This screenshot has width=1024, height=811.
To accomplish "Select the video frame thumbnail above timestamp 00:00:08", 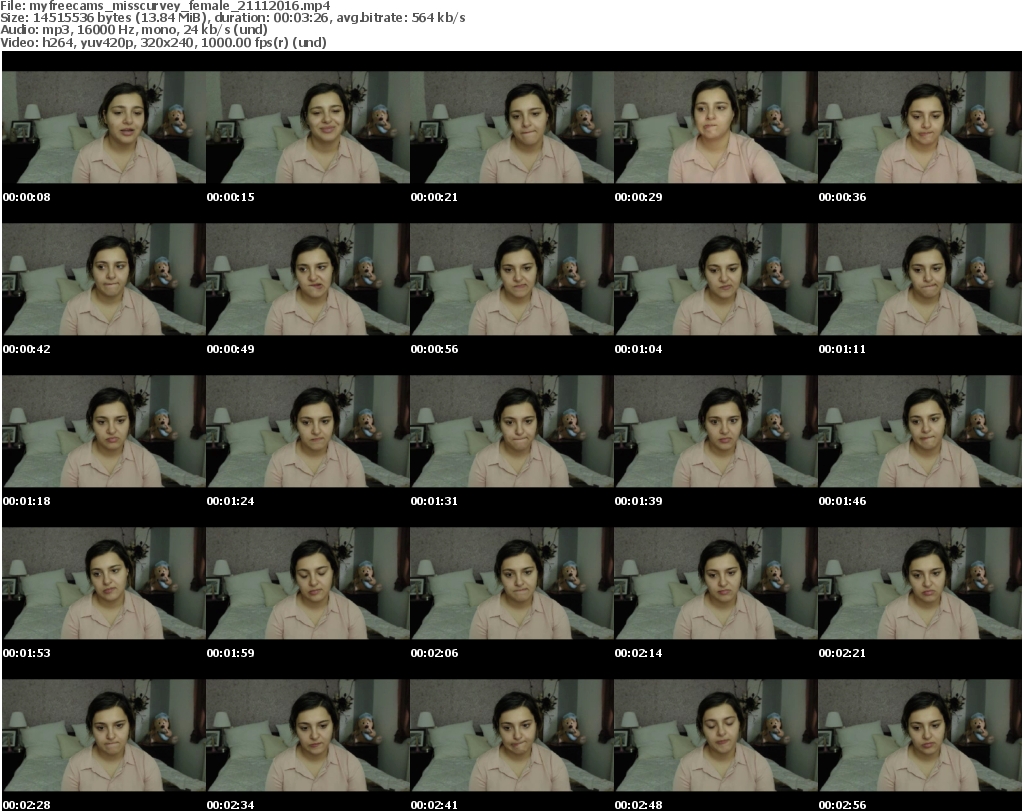I will [x=104, y=127].
